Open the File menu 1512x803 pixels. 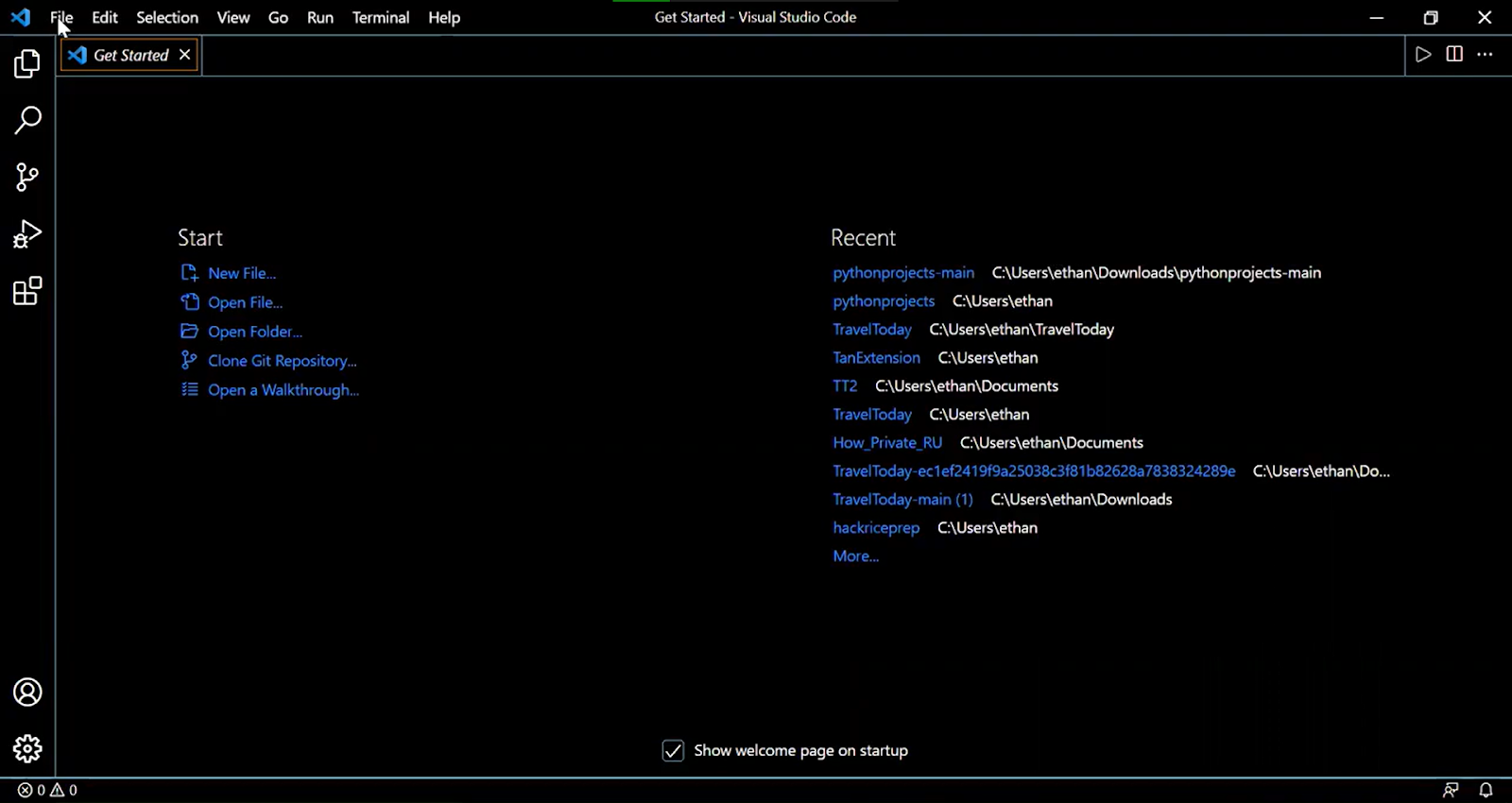pos(61,17)
